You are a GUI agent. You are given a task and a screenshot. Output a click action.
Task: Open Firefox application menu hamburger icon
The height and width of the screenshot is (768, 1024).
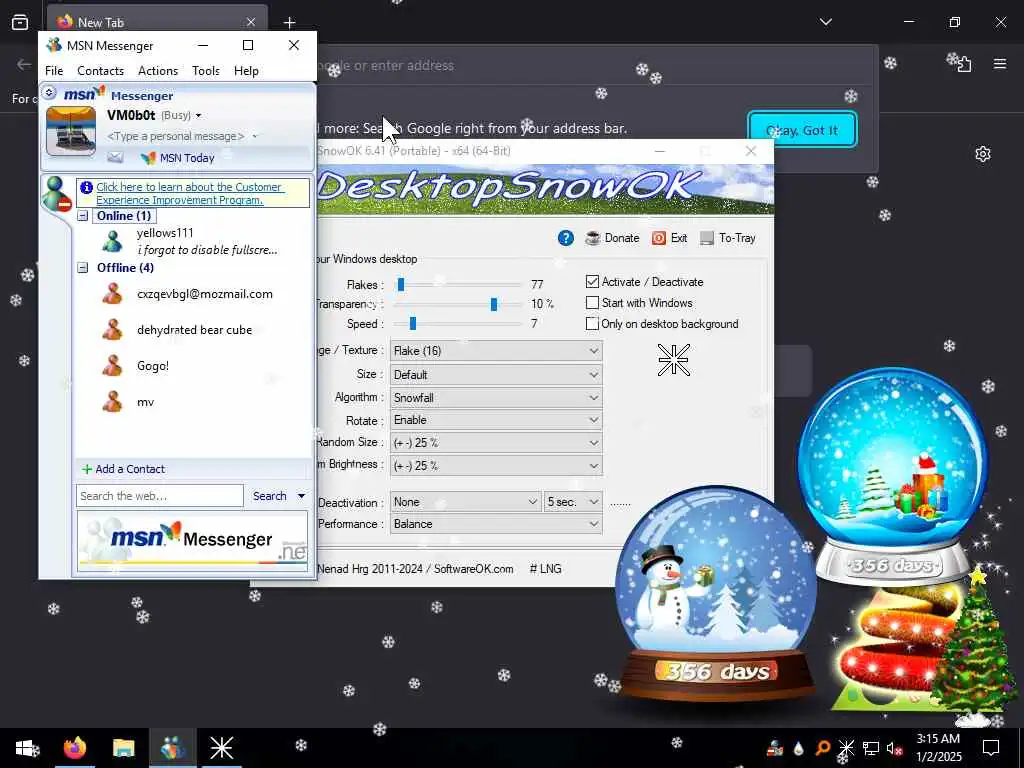click(x=1000, y=63)
